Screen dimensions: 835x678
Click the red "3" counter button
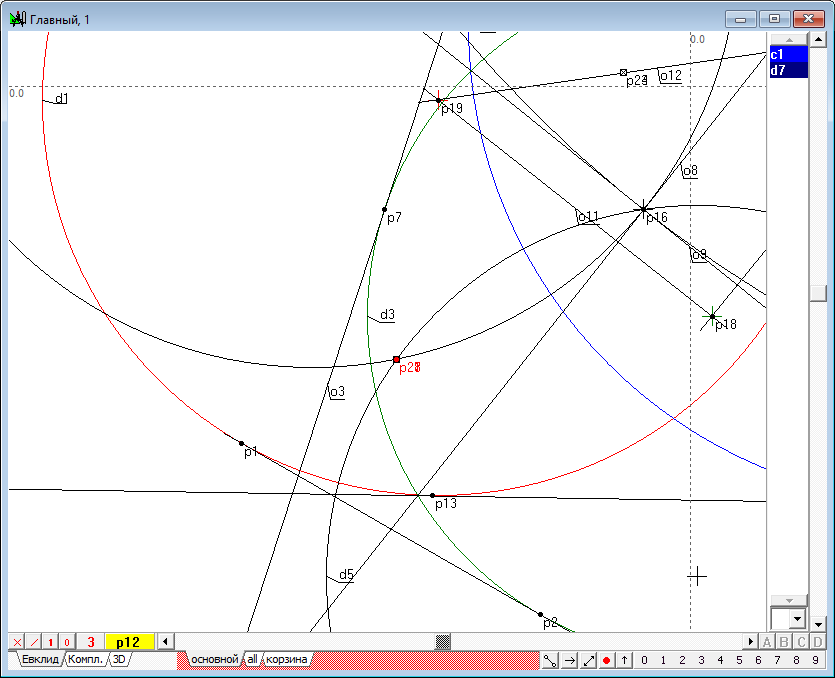tap(91, 642)
